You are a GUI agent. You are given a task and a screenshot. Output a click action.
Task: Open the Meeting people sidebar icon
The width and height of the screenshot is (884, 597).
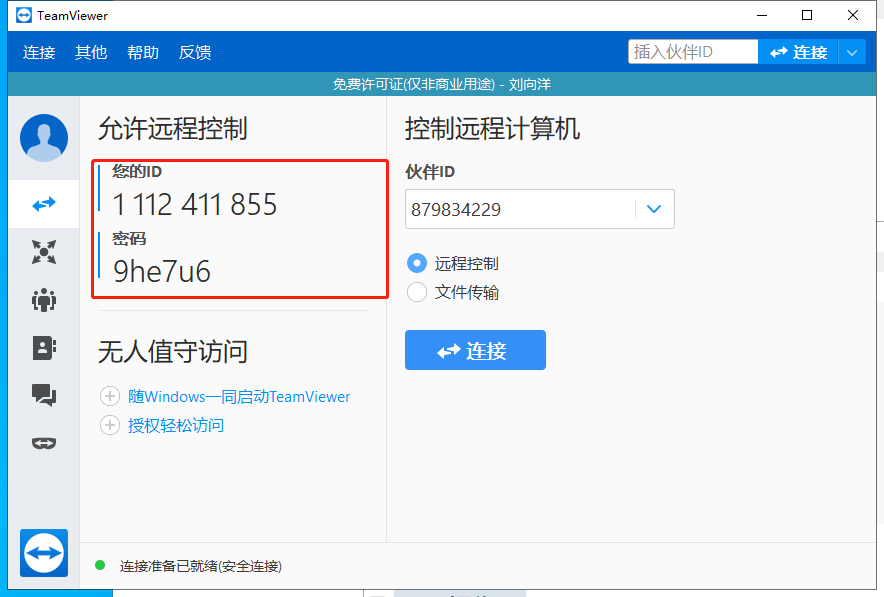point(44,300)
